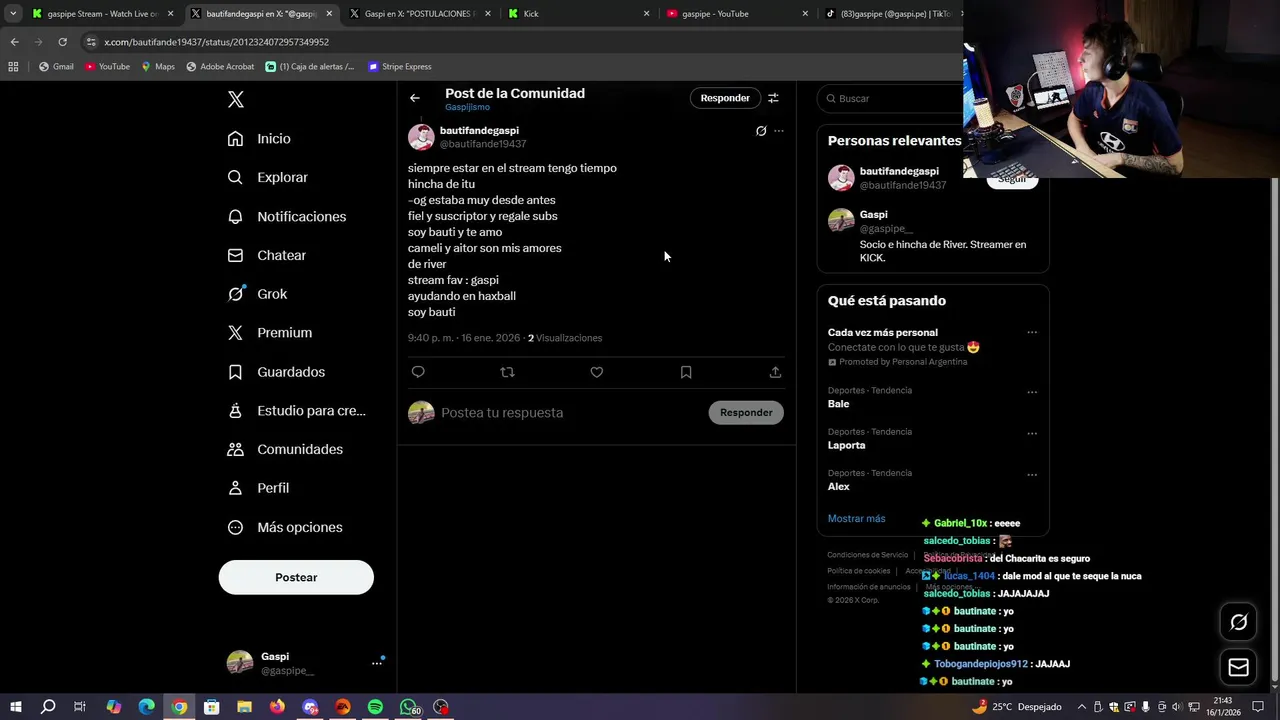Open YouTube bookmark
The width and height of the screenshot is (1280, 720).
pos(107,67)
